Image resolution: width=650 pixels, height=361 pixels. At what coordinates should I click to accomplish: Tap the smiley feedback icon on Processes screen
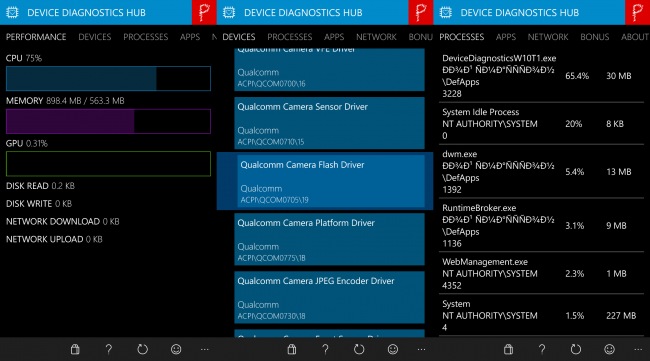(609, 349)
